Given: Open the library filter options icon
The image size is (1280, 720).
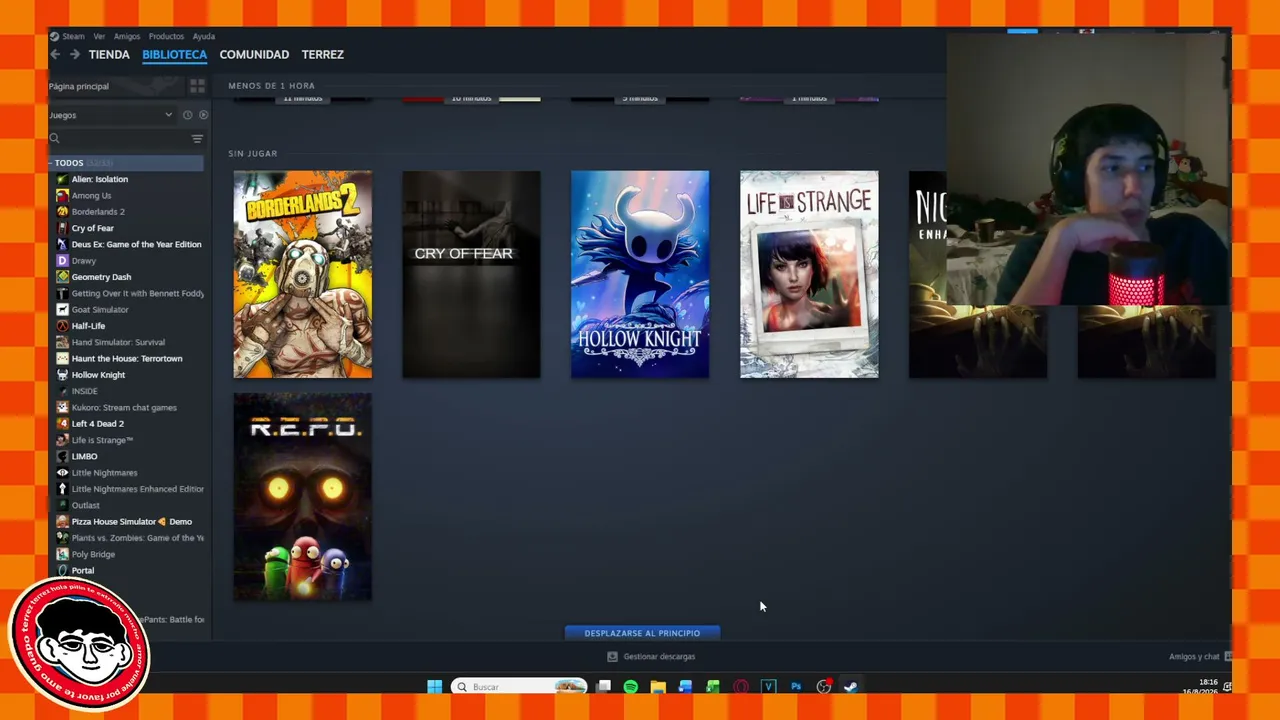Looking at the screenshot, I should (197, 139).
